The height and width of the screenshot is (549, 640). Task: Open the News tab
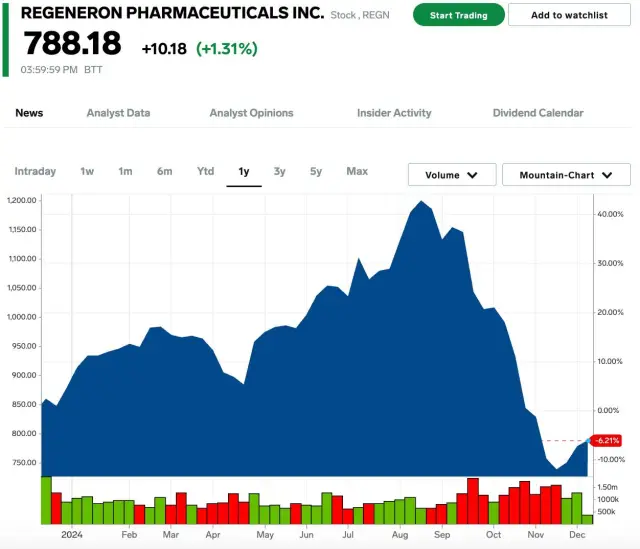[x=29, y=113]
